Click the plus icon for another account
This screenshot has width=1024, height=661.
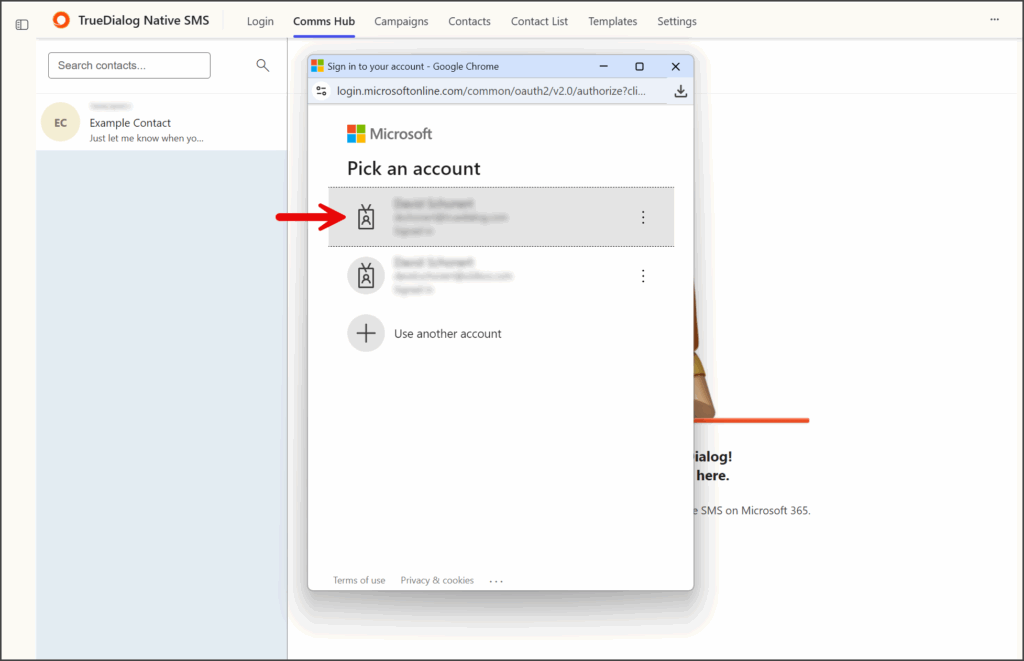(366, 333)
